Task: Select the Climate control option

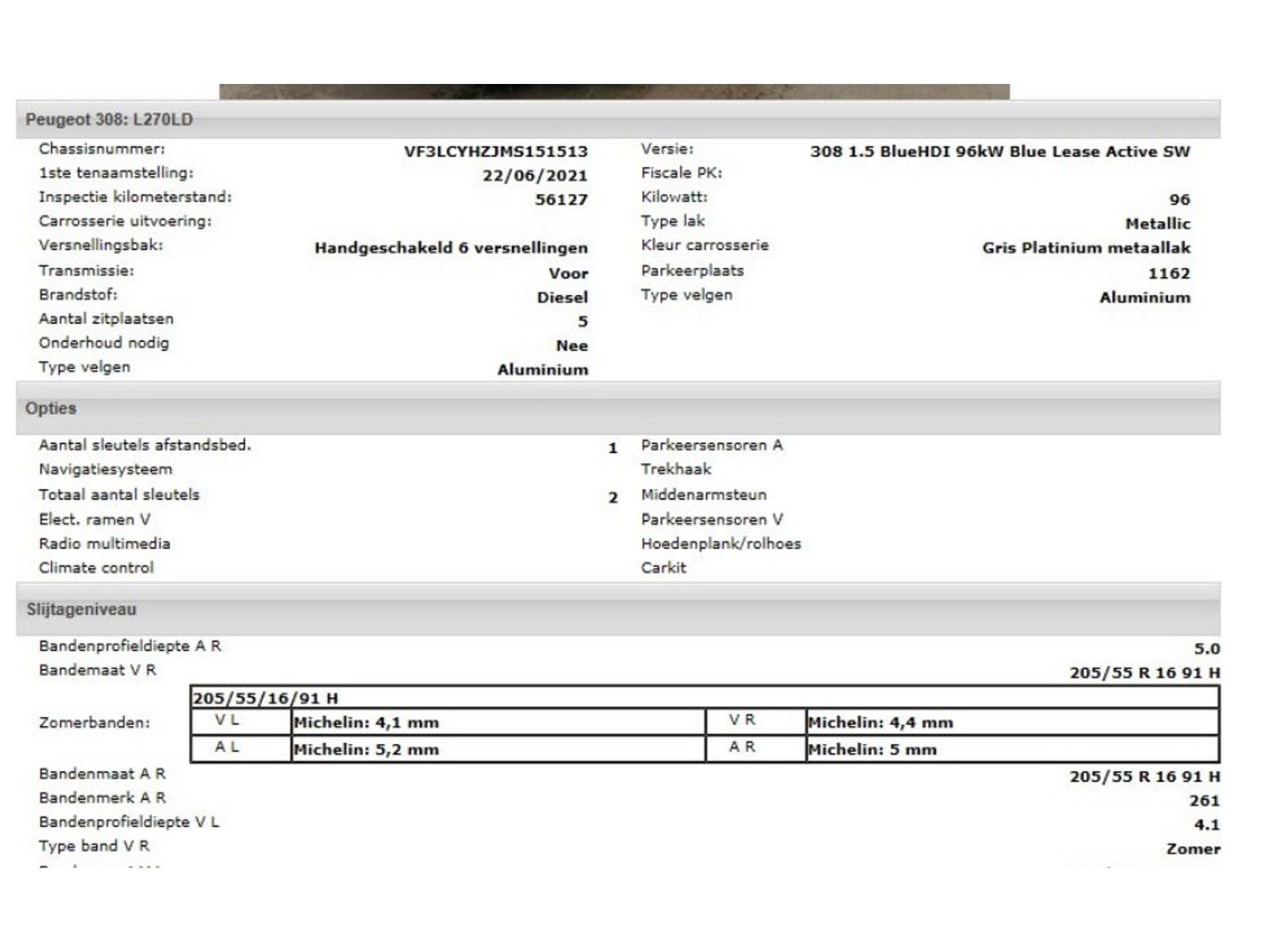Action: [96, 568]
